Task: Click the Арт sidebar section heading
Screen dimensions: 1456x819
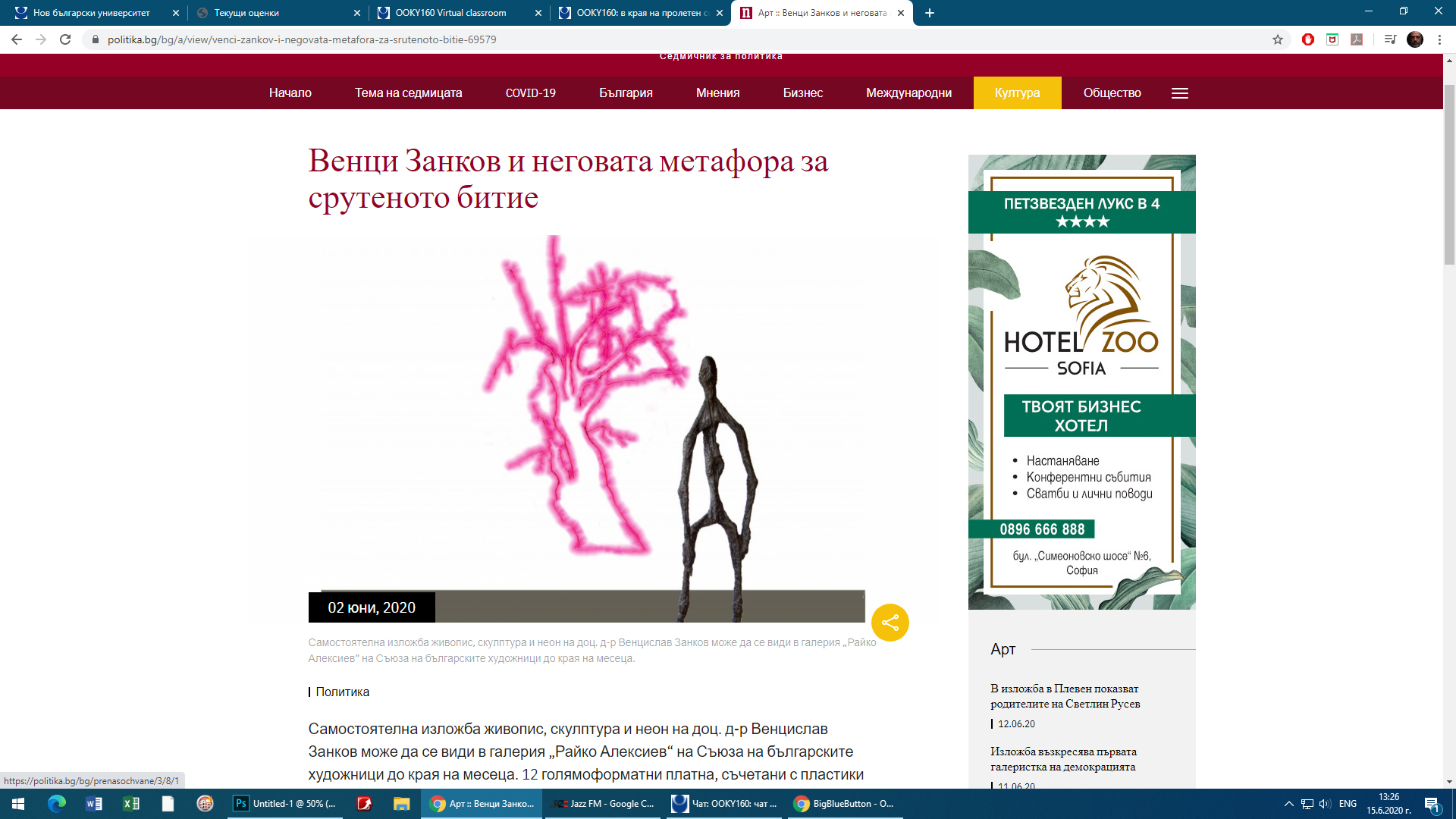Action: tap(1003, 649)
